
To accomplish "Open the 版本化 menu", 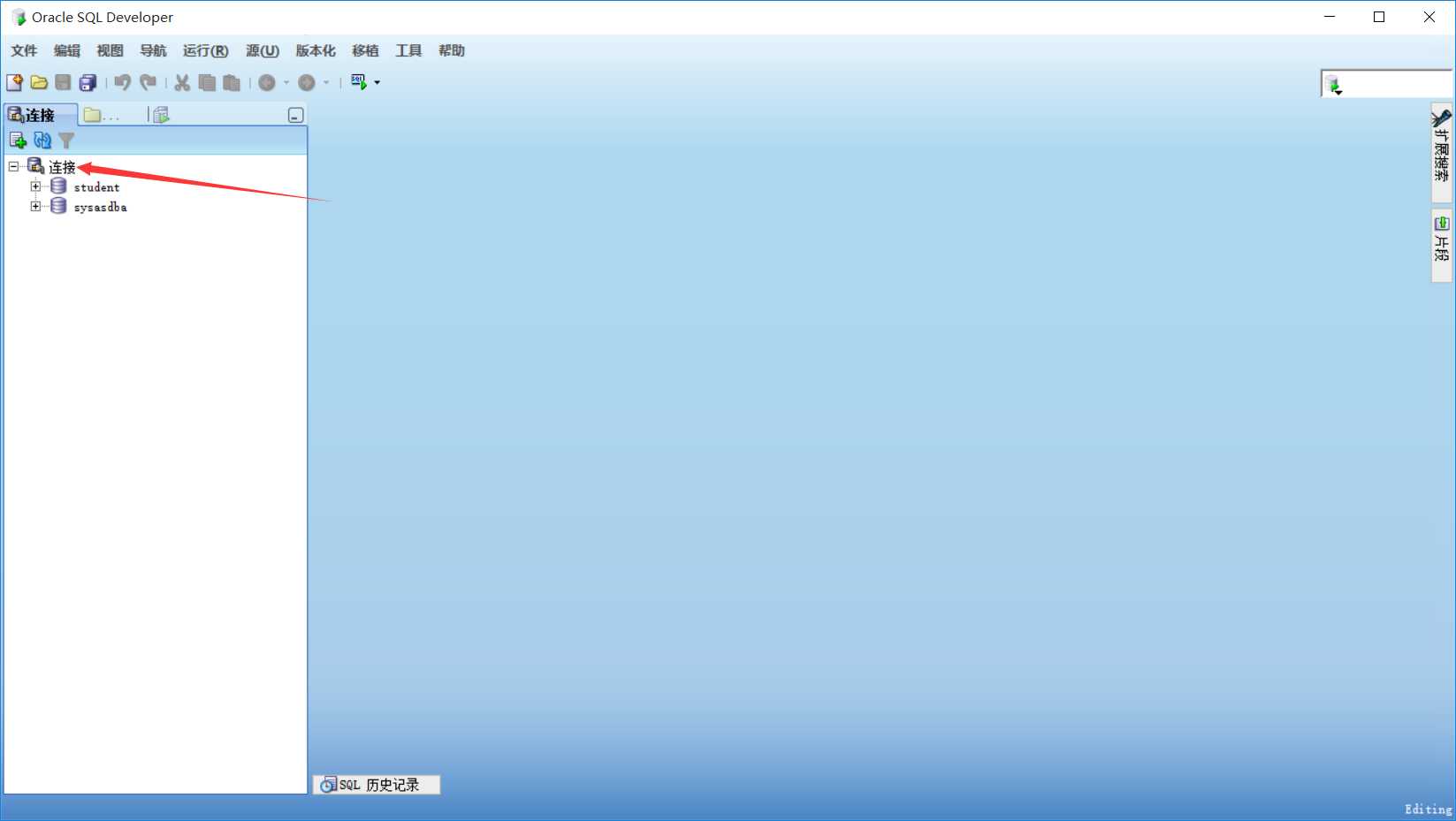I will coord(316,50).
